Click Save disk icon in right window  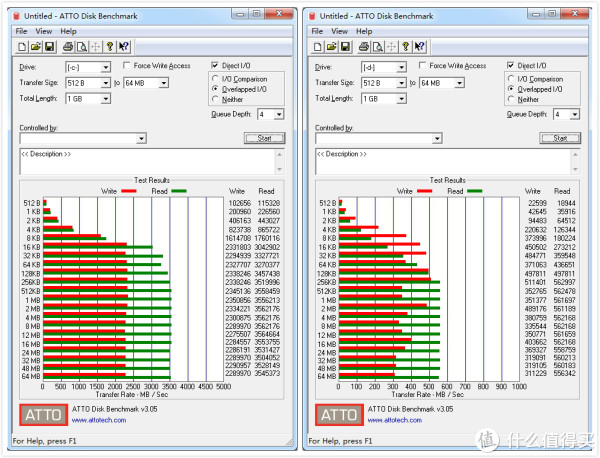coord(345,47)
